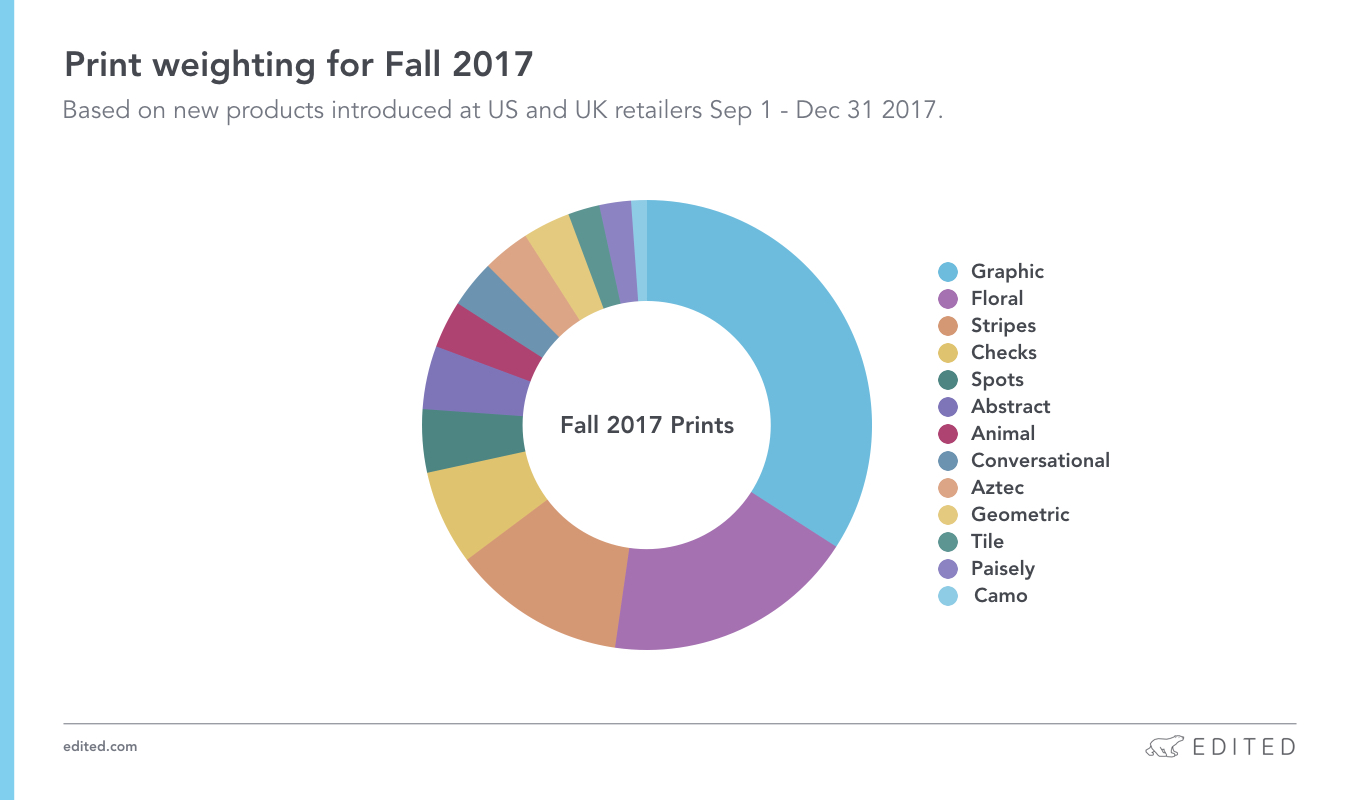The image size is (1360, 800).
Task: Click the Floral legend color dot
Action: [949, 299]
